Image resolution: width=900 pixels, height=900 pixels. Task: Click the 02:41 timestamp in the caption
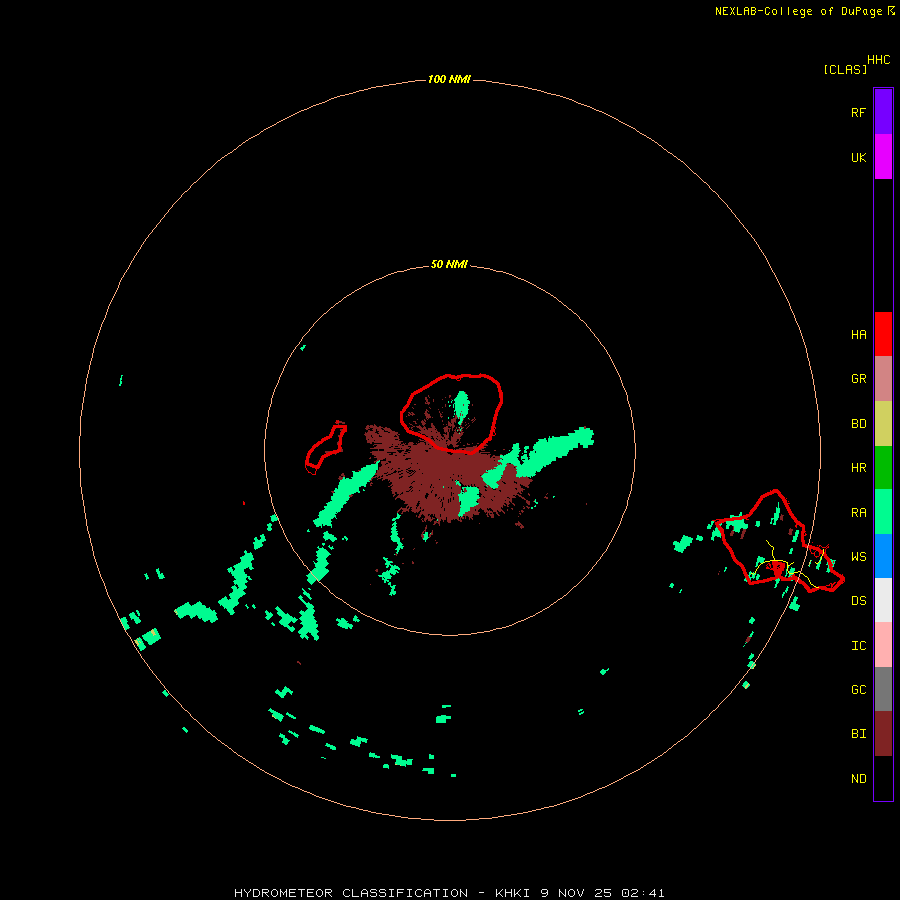tap(642, 893)
